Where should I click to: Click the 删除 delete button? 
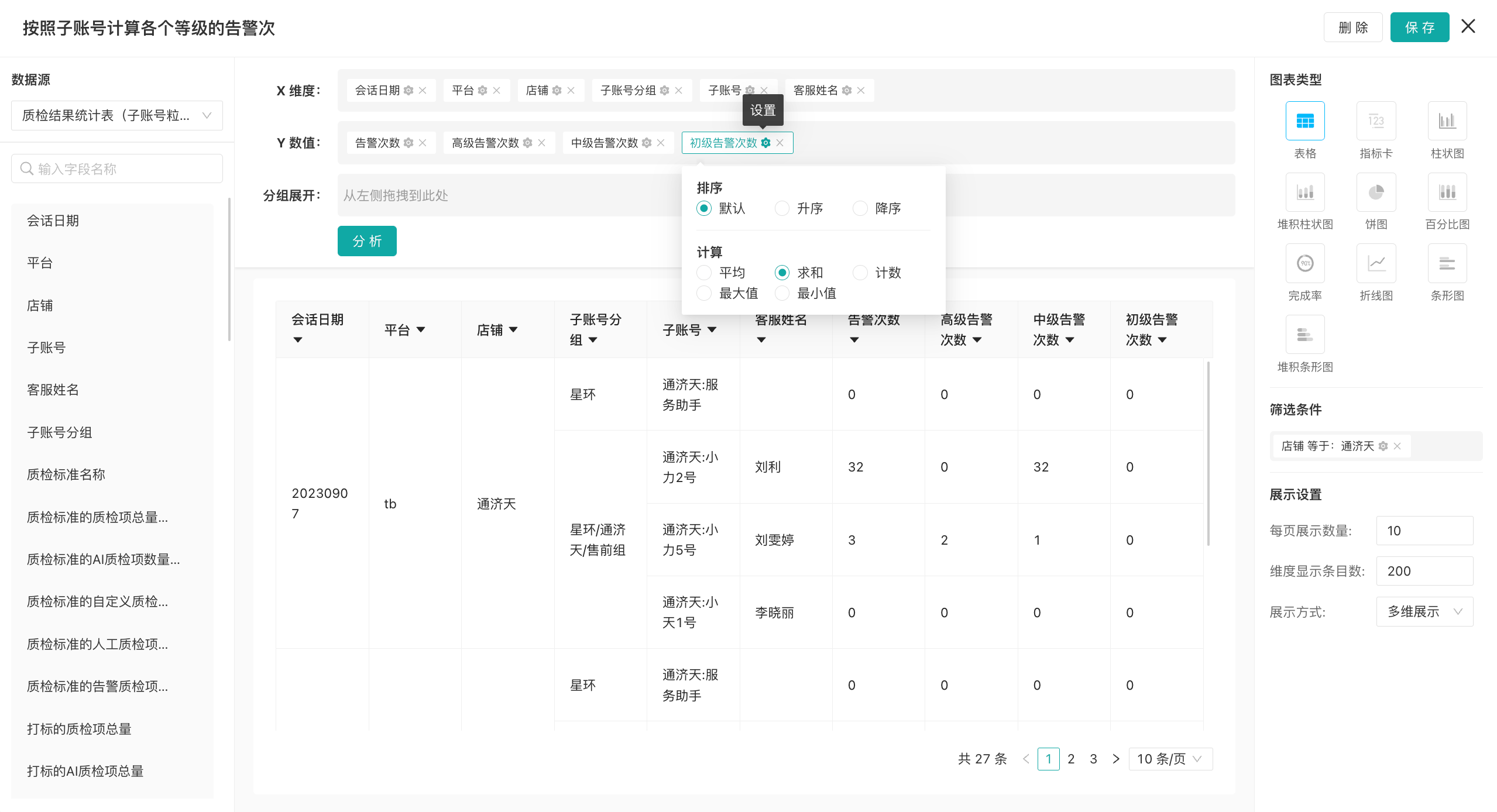[x=1353, y=27]
